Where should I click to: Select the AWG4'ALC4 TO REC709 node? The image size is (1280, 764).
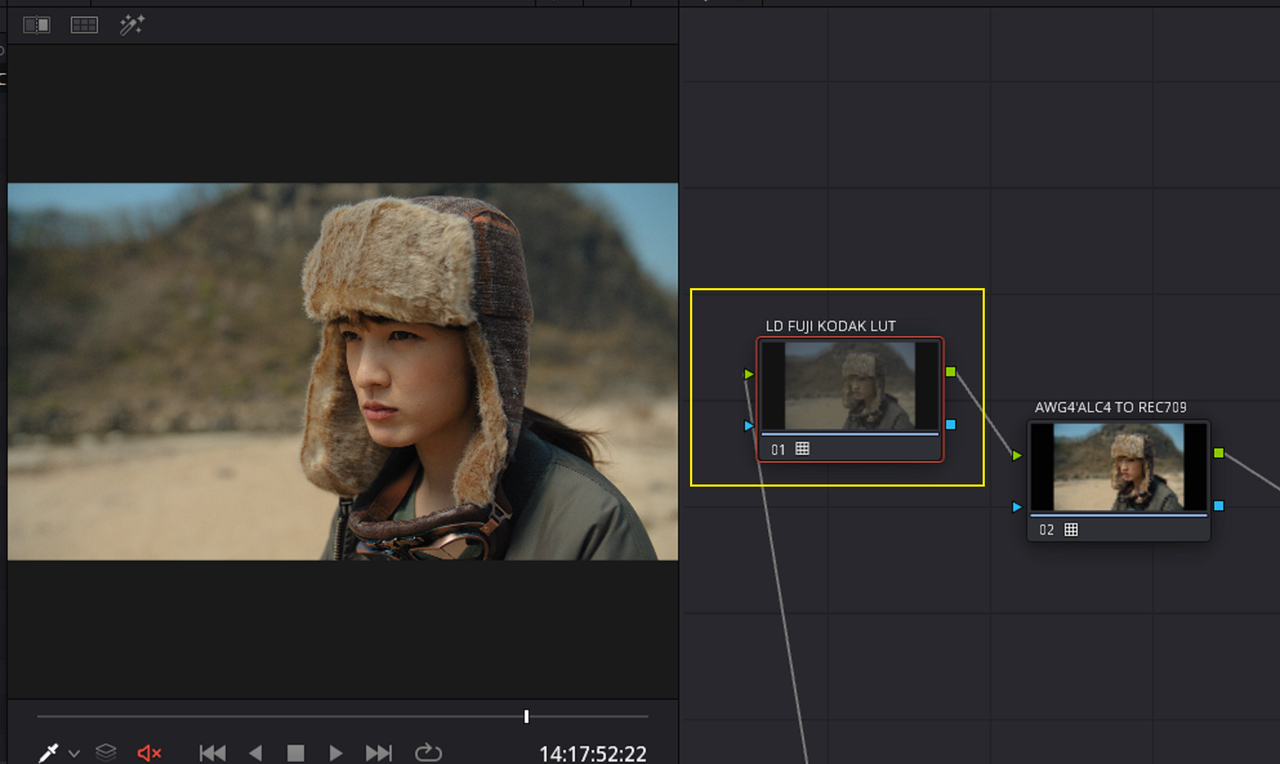pos(1119,480)
